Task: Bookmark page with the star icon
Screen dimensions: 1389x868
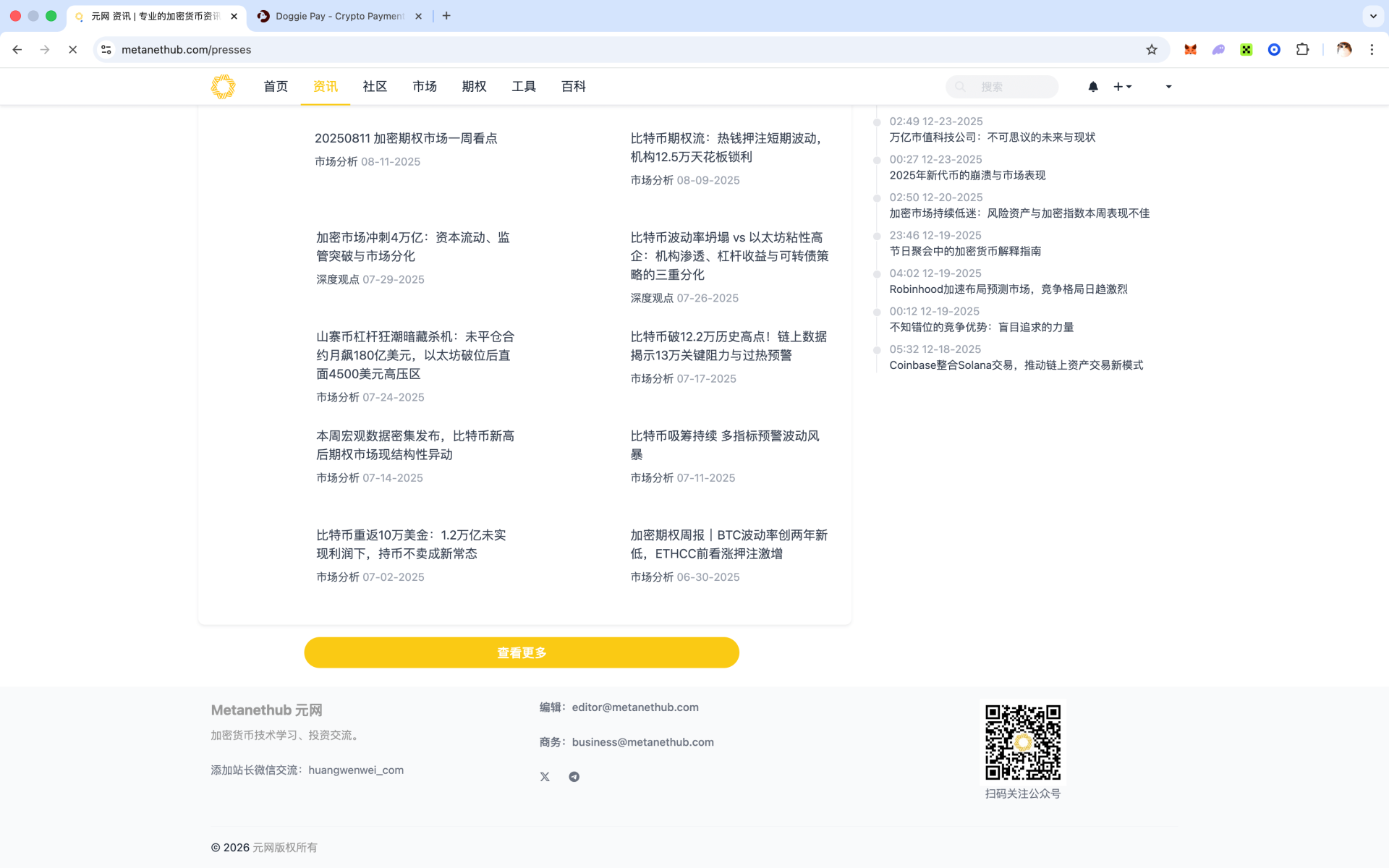Action: tap(1152, 50)
